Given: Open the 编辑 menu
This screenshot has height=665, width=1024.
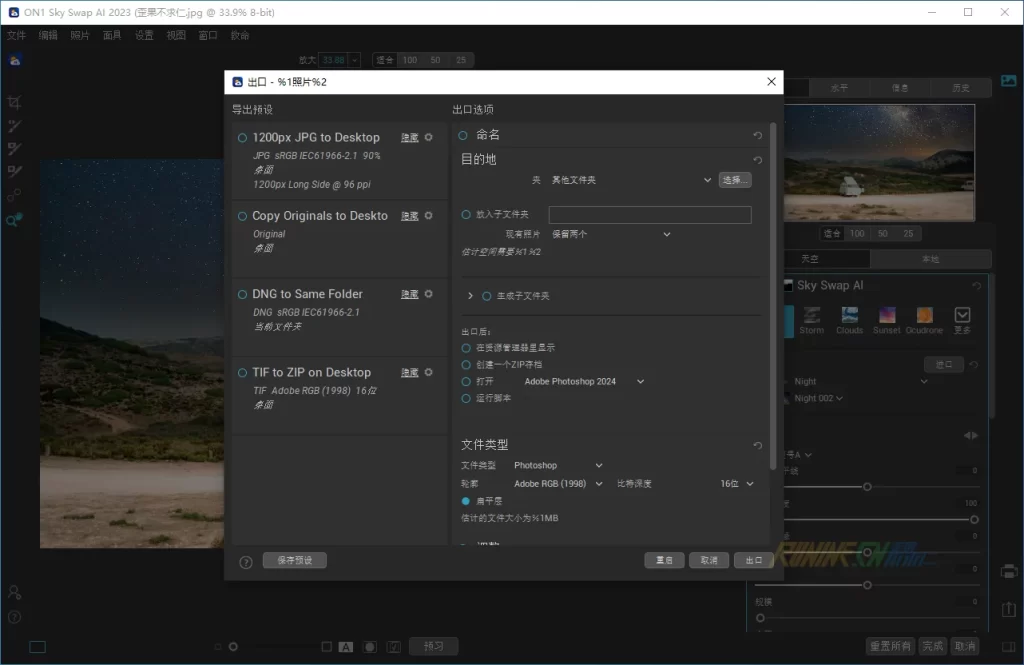Looking at the screenshot, I should pos(48,35).
